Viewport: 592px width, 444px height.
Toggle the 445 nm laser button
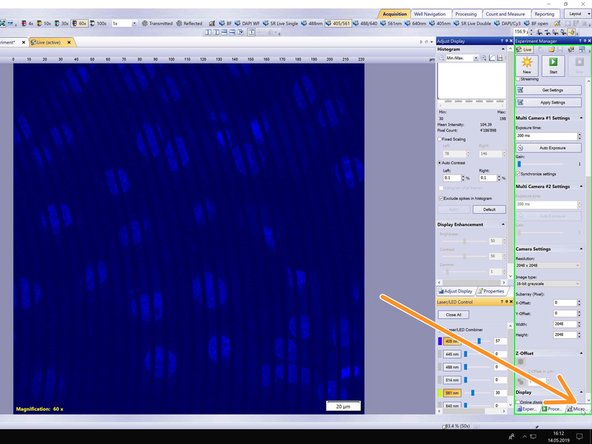tap(452, 354)
